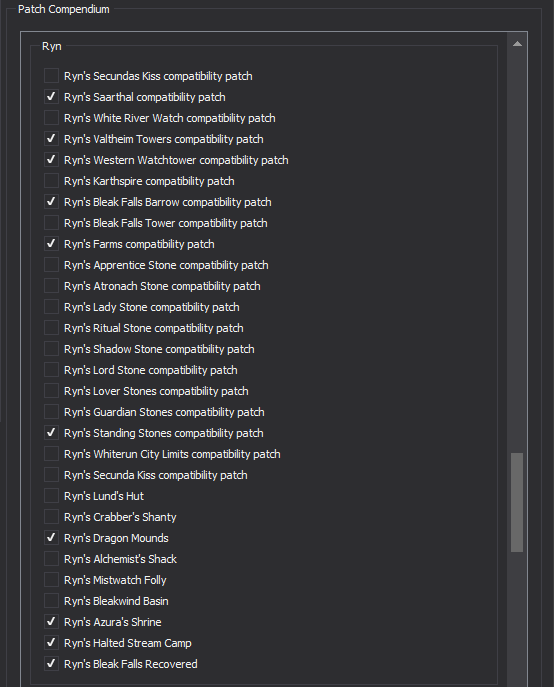Enable Ryn's White River Watch patch
This screenshot has width=554, height=687.
pyautogui.click(x=51, y=118)
